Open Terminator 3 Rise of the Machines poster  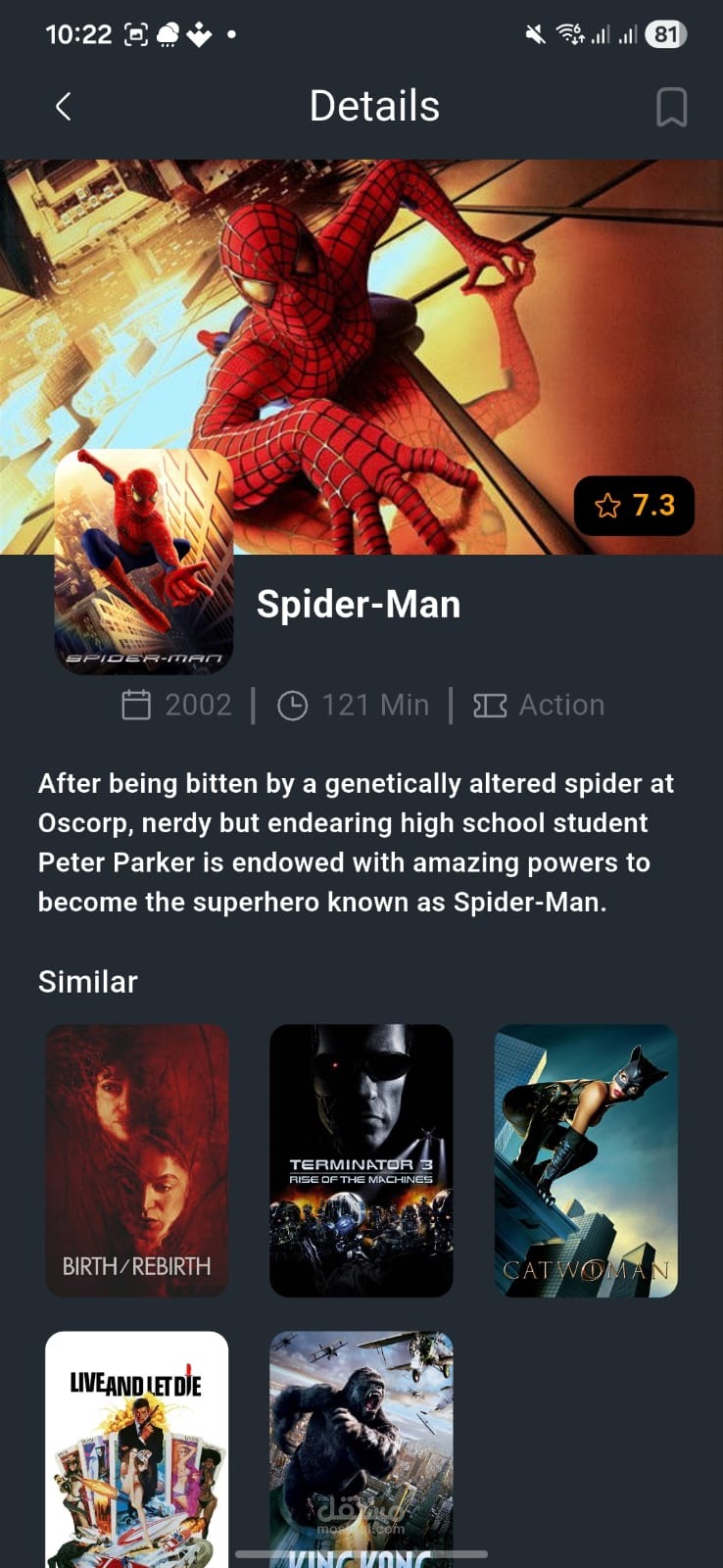pos(361,1160)
